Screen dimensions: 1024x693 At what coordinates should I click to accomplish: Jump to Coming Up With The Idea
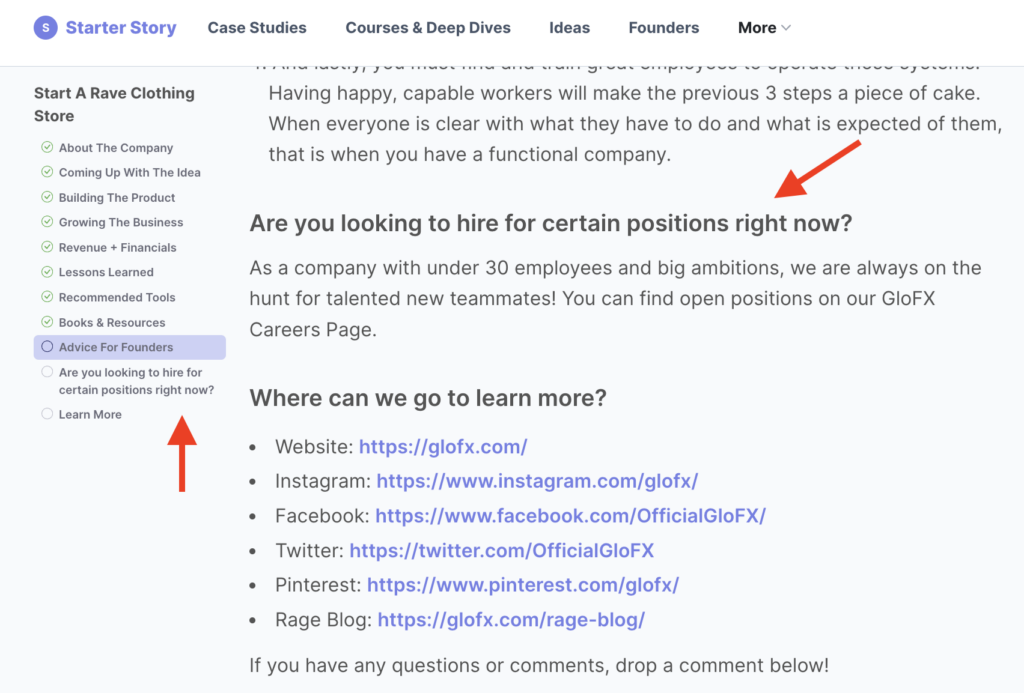129,172
